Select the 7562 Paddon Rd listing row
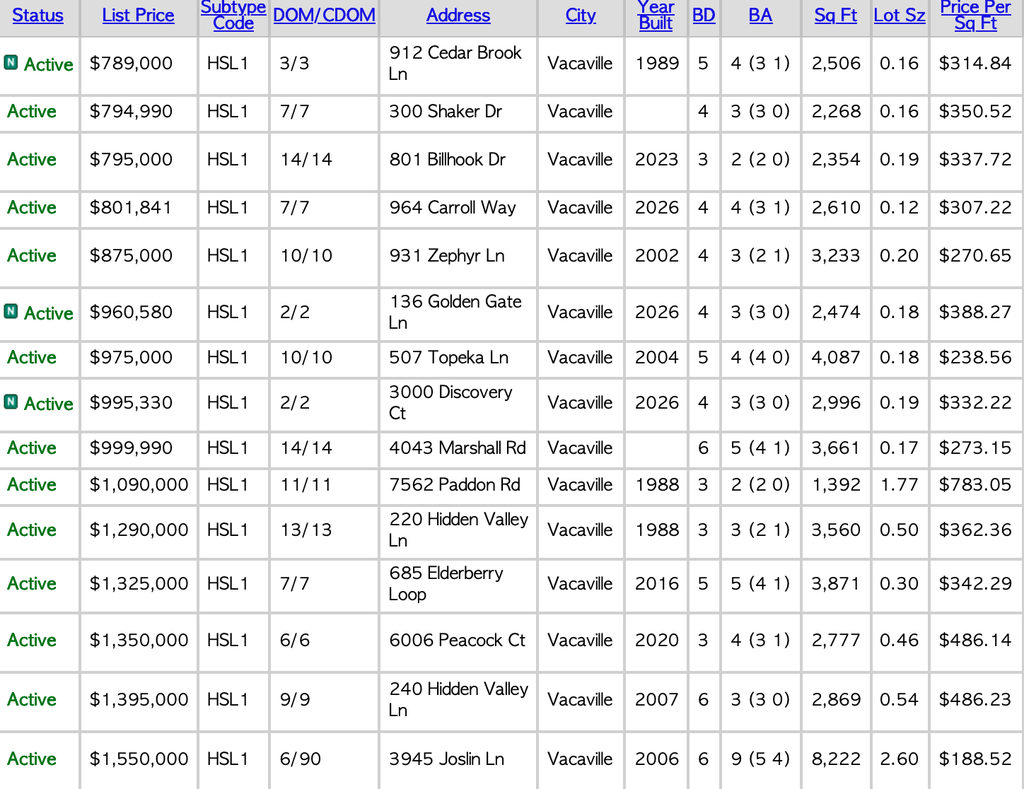Screen dimensions: 1024x789 tap(458, 486)
